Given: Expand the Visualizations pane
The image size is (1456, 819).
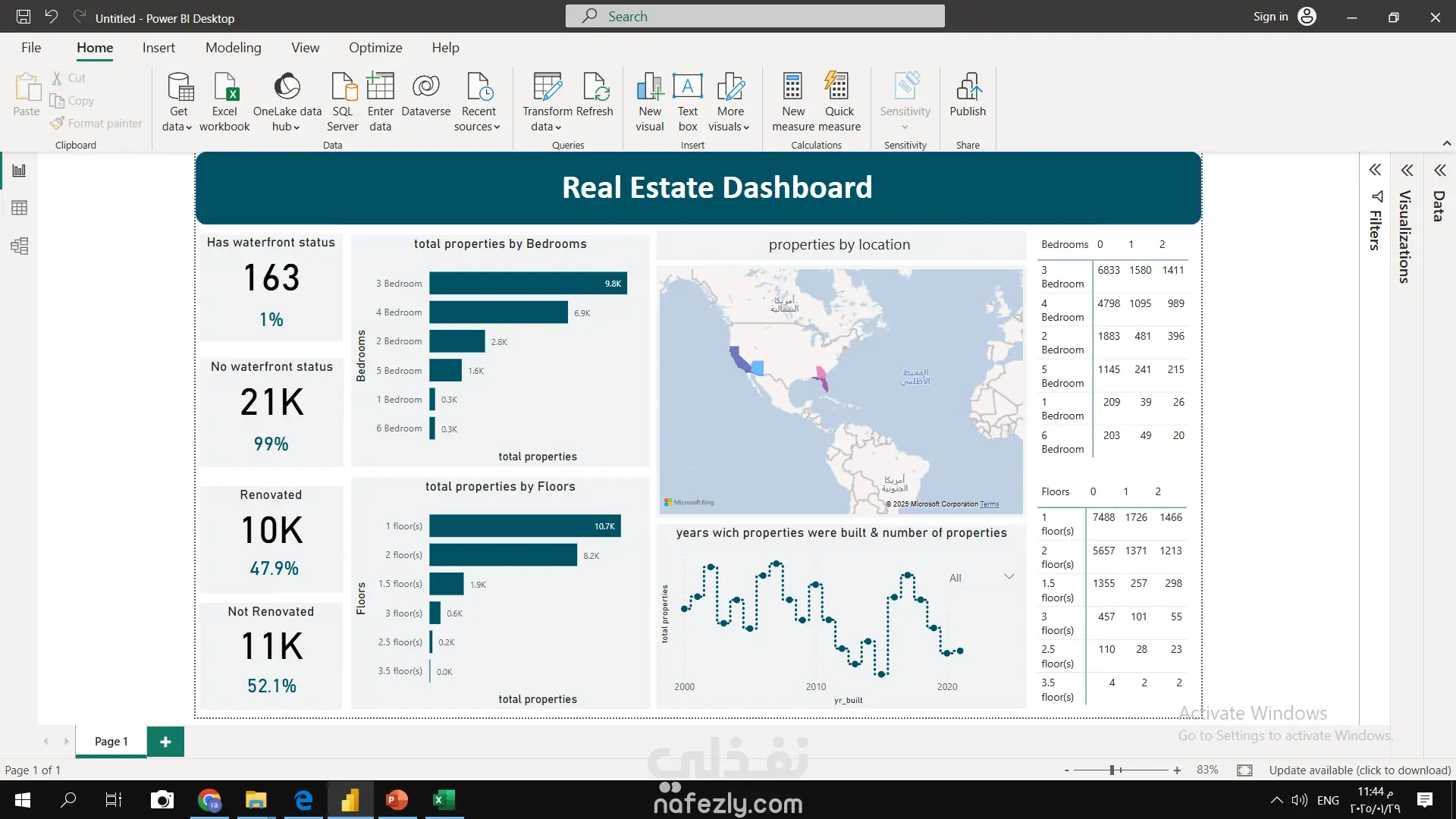Looking at the screenshot, I should click(x=1407, y=170).
